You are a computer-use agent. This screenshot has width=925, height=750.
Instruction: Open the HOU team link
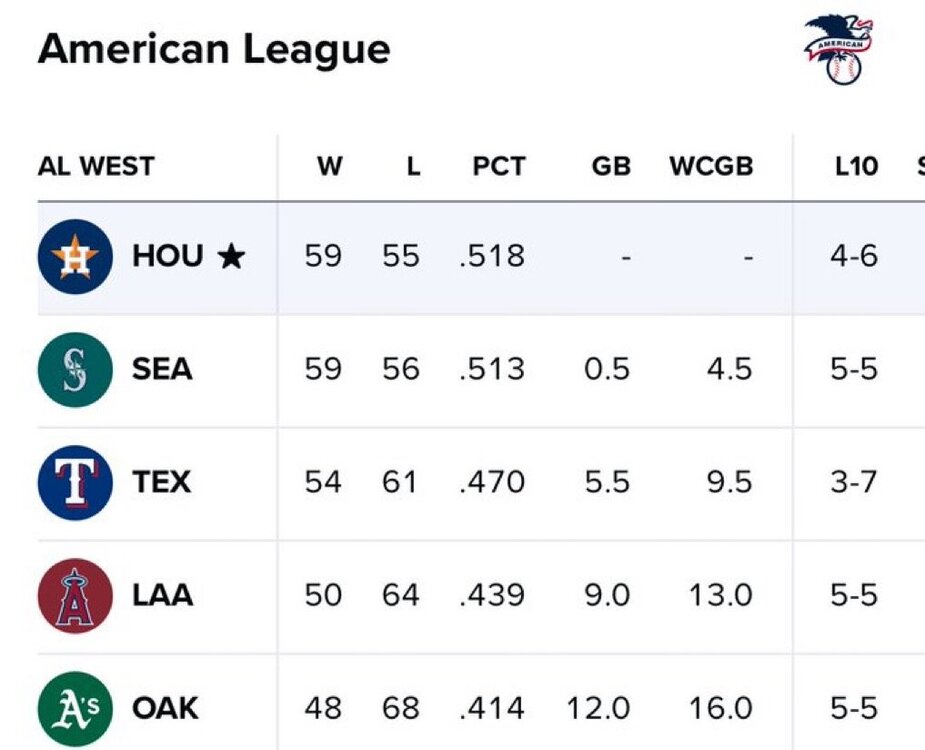[167, 257]
